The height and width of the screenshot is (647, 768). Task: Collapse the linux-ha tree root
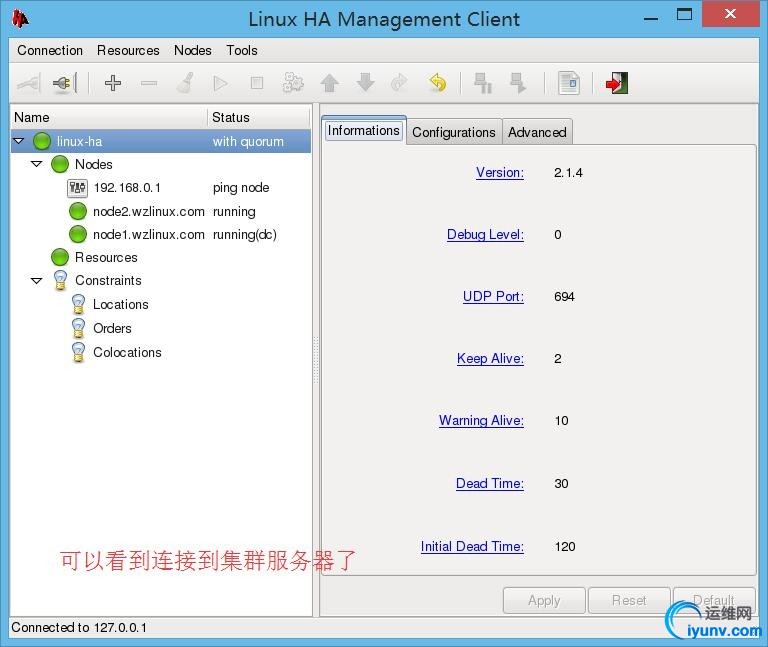pyautogui.click(x=19, y=141)
